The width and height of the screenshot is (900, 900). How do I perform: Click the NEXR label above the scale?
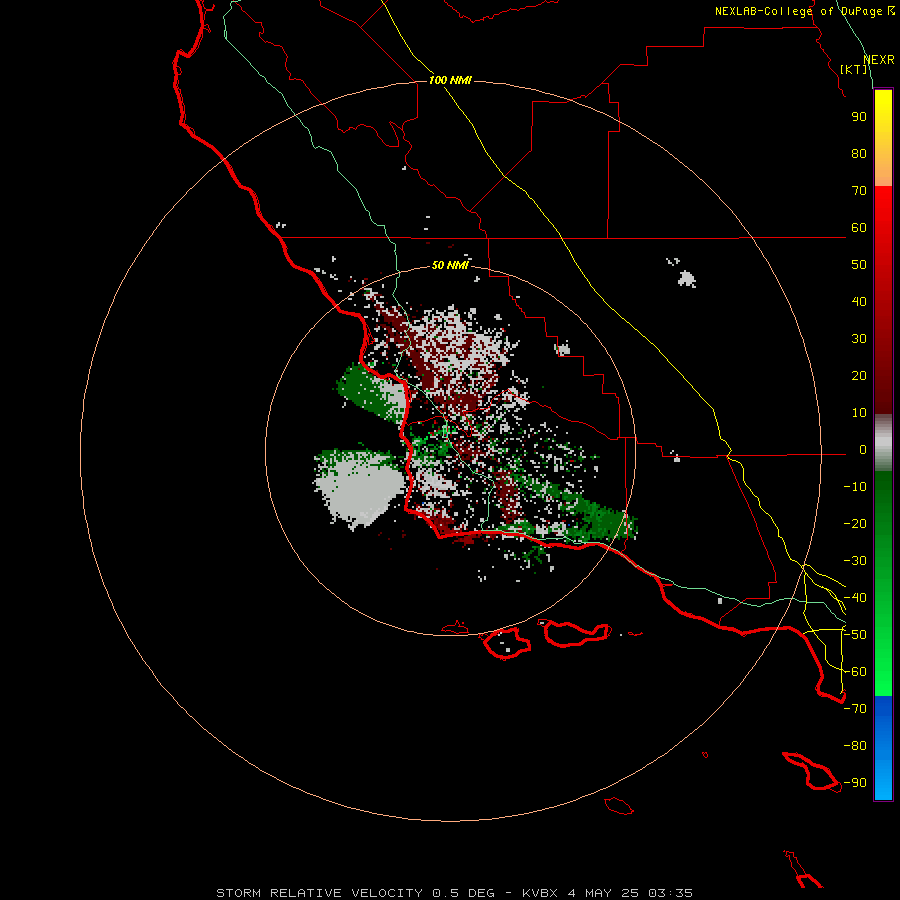(x=879, y=60)
